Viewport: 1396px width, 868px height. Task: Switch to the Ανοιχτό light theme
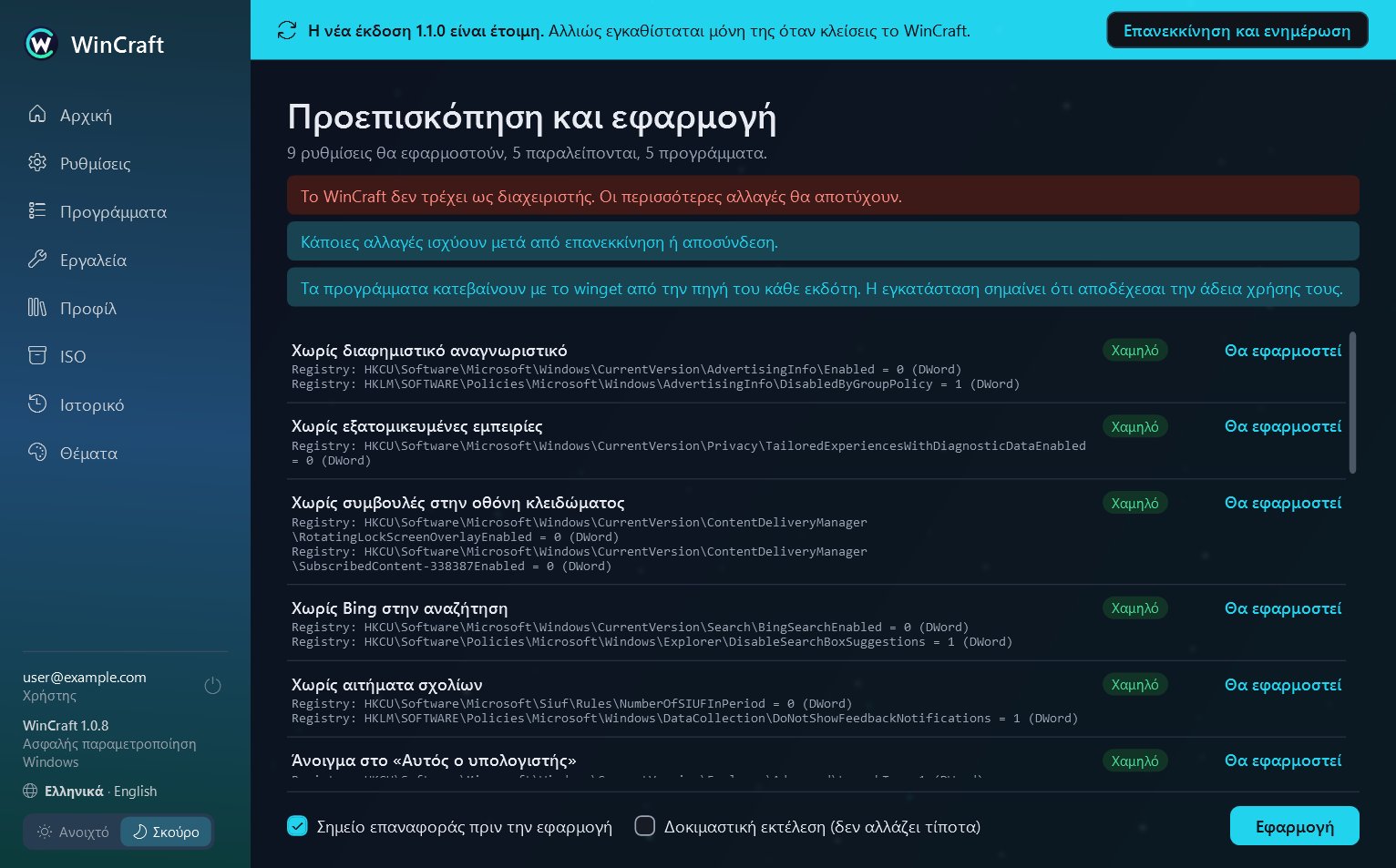pyautogui.click(x=73, y=832)
